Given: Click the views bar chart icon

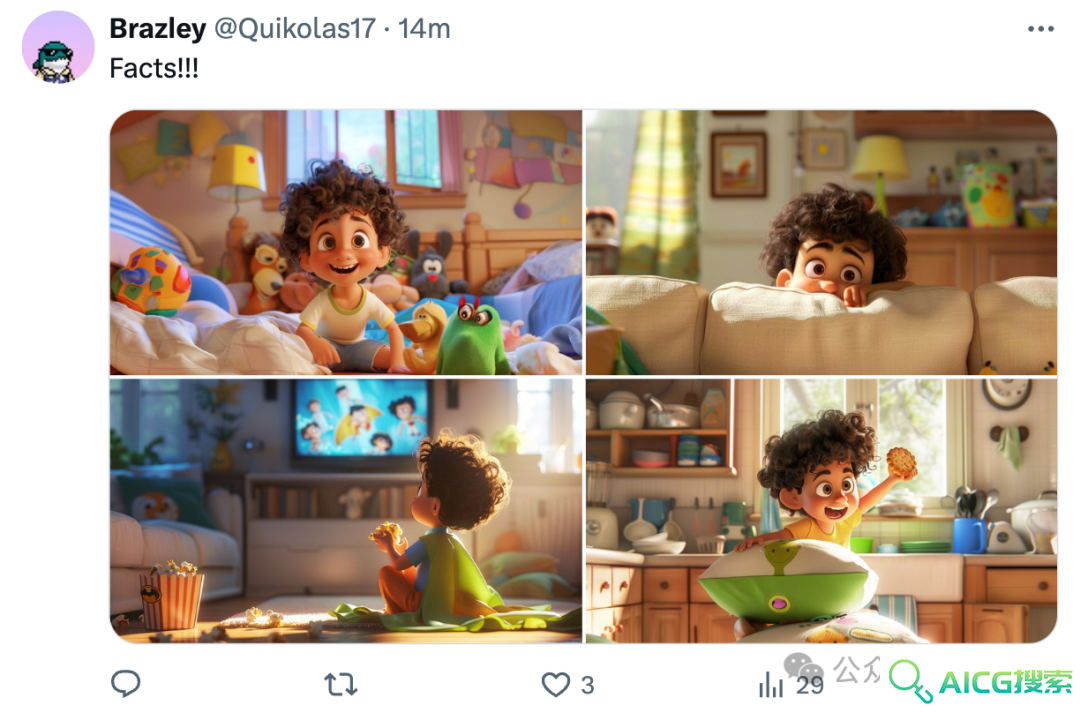Looking at the screenshot, I should point(771,685).
